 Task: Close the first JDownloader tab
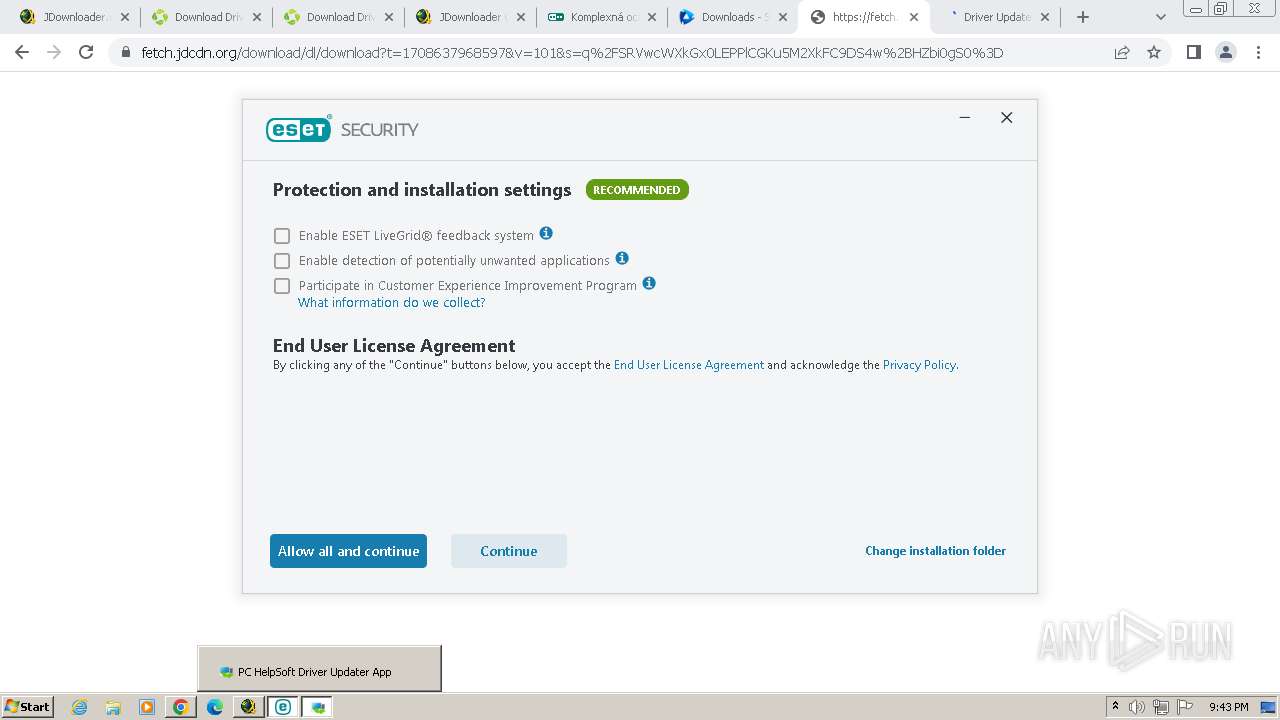click(x=125, y=17)
